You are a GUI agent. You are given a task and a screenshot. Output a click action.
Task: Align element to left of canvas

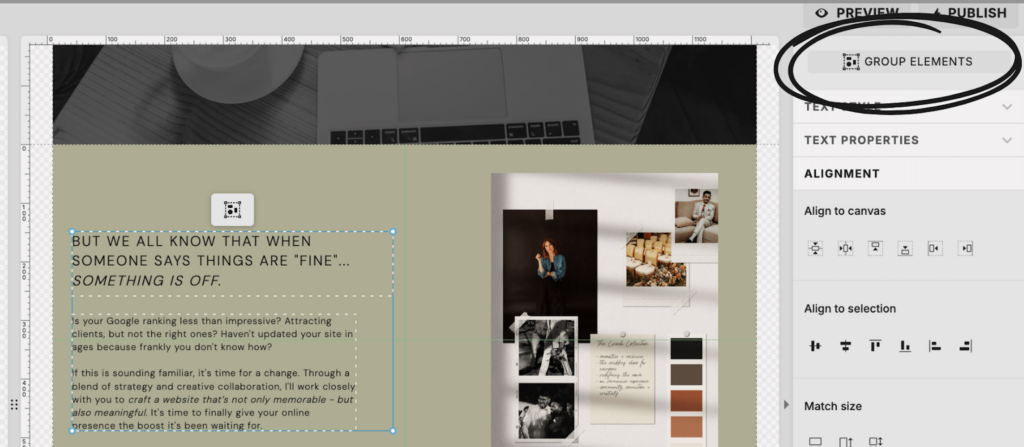coord(935,248)
